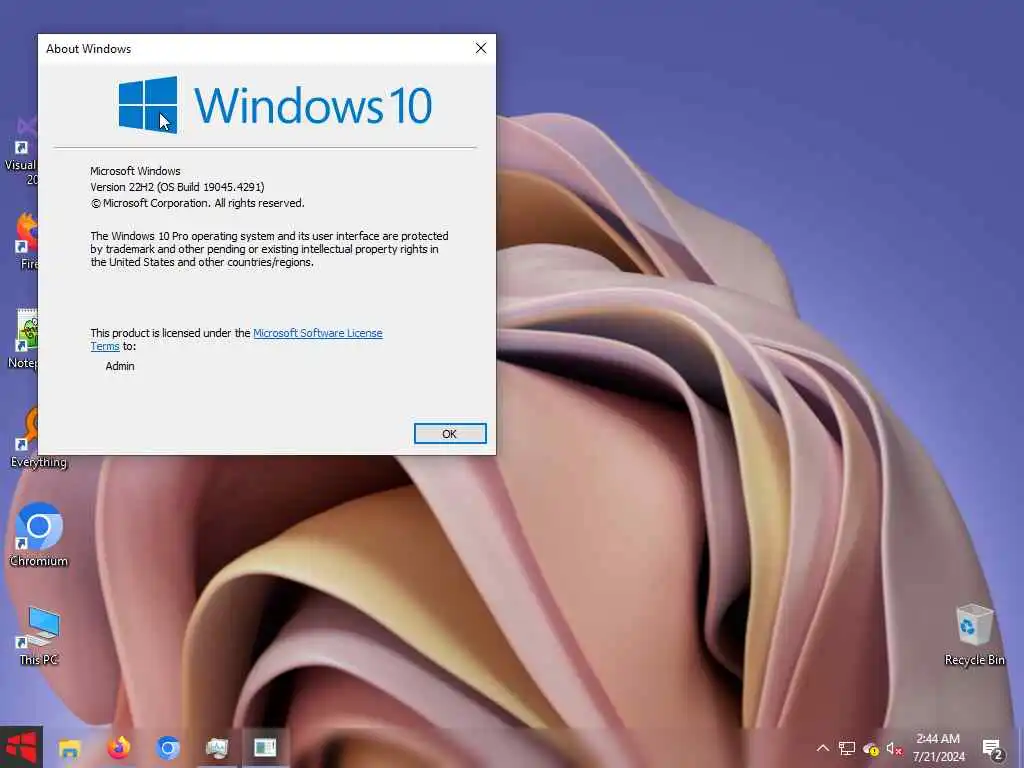The height and width of the screenshot is (768, 1024).
Task: Open File Explorer from the taskbar
Action: (70, 748)
